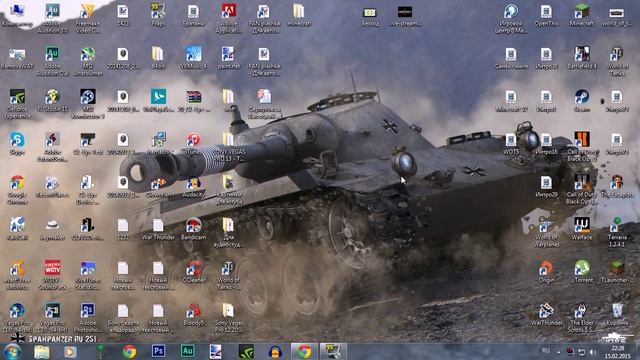640x360 pixels.
Task: Select the Корзина recycle bin
Action: pos(617,314)
